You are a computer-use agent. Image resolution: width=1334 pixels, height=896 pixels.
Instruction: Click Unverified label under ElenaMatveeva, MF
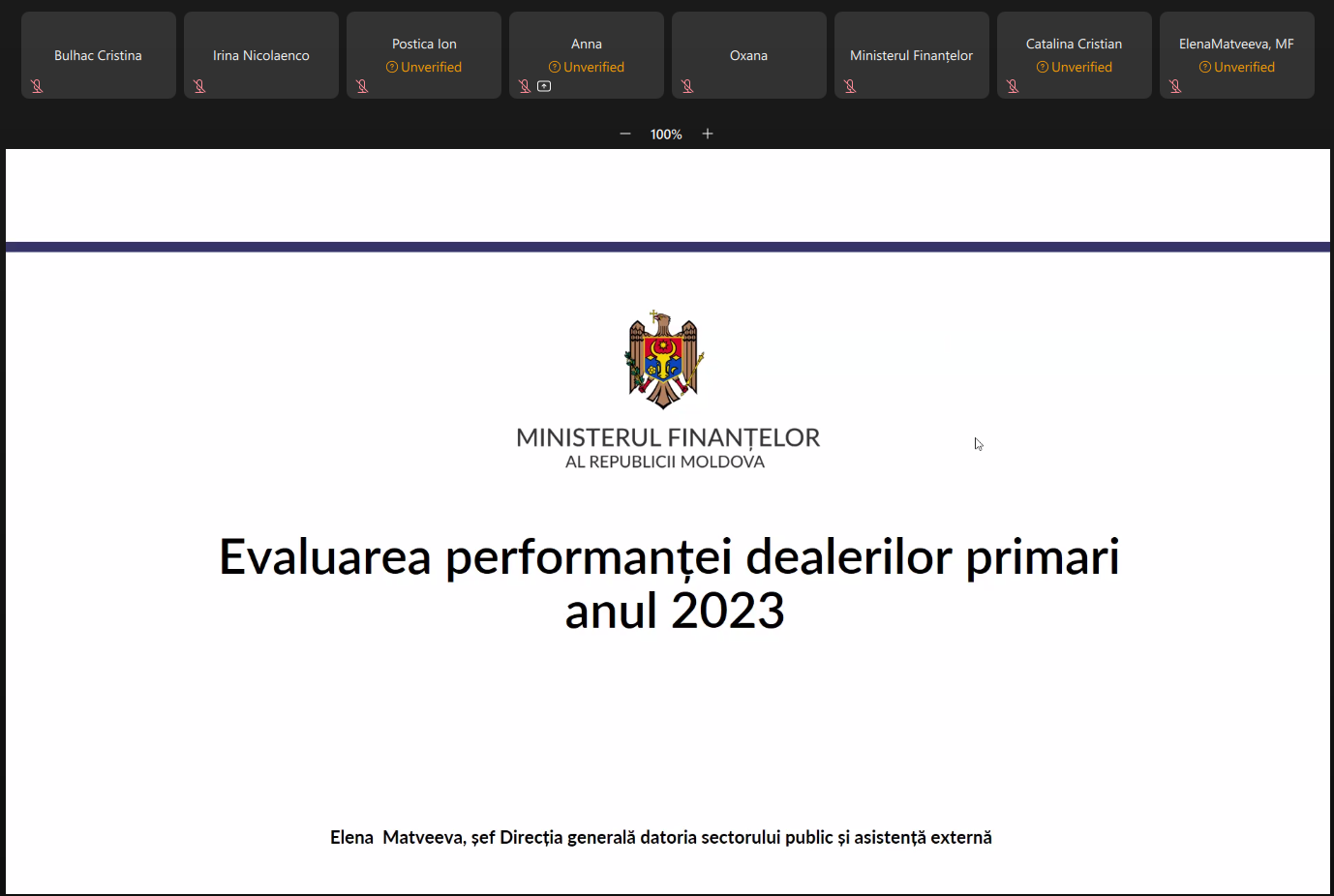pyautogui.click(x=1245, y=67)
